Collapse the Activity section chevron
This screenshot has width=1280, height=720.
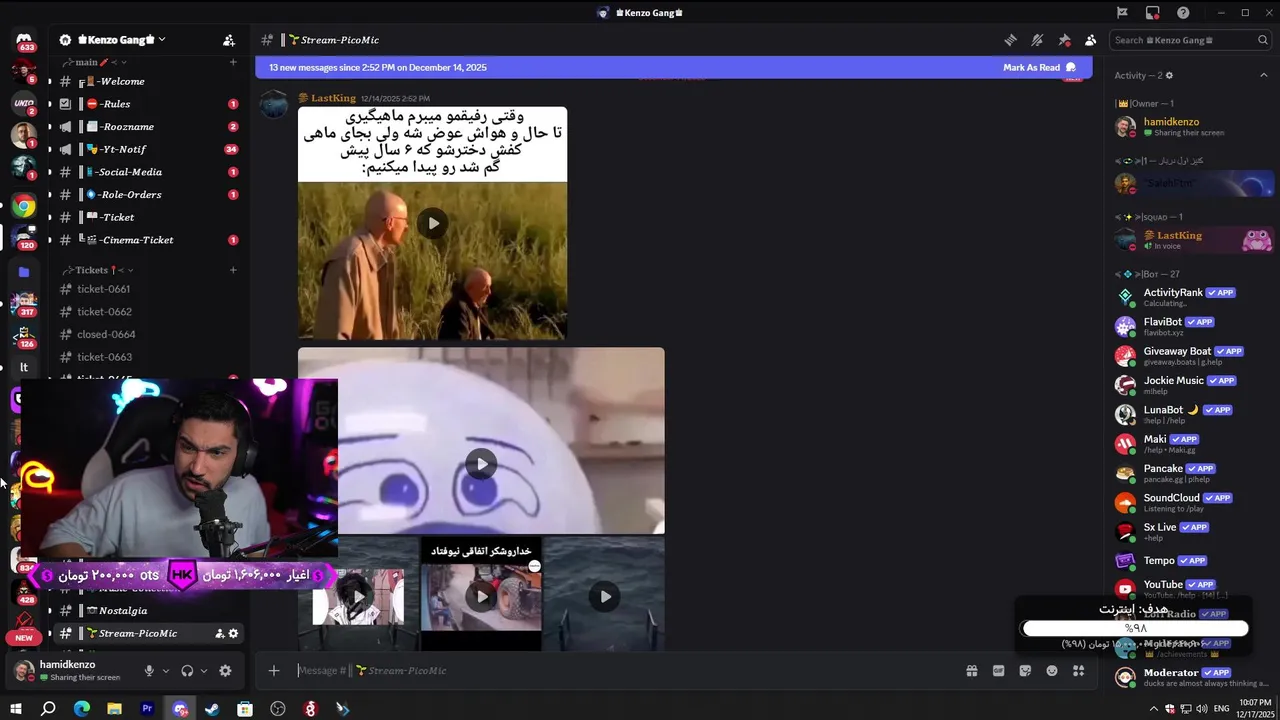pos(1265,76)
